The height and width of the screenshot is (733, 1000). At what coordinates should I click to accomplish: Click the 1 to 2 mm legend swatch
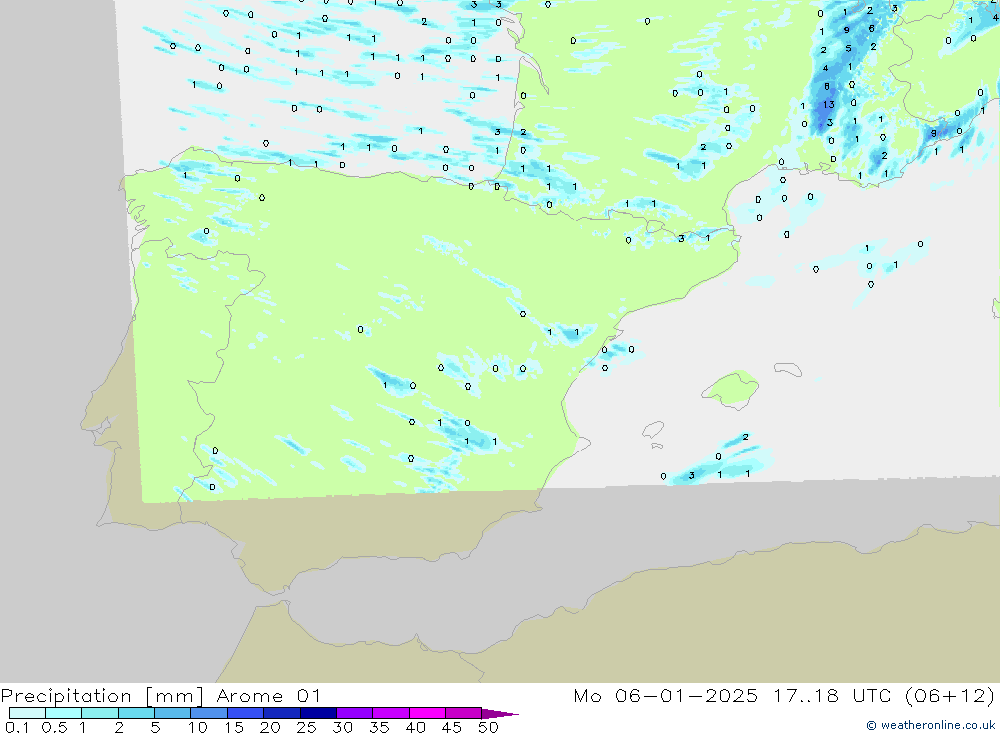(100, 713)
